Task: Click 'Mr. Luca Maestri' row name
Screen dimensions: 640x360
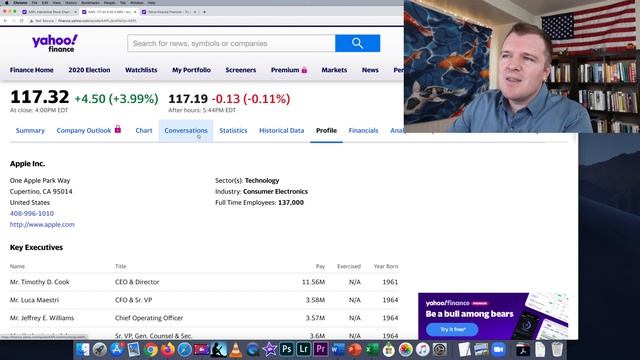Action: click(34, 300)
